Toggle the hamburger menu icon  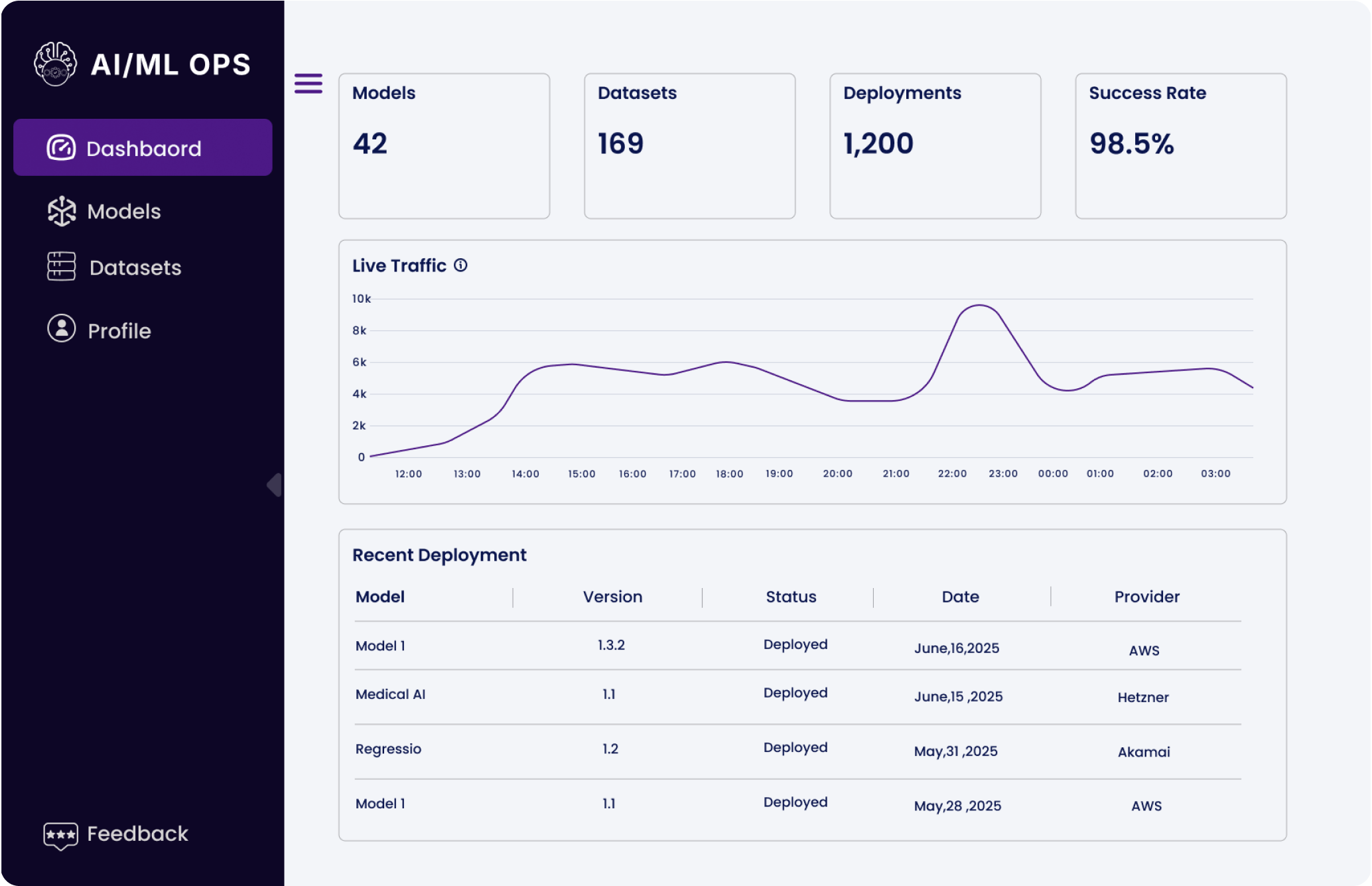point(309,84)
